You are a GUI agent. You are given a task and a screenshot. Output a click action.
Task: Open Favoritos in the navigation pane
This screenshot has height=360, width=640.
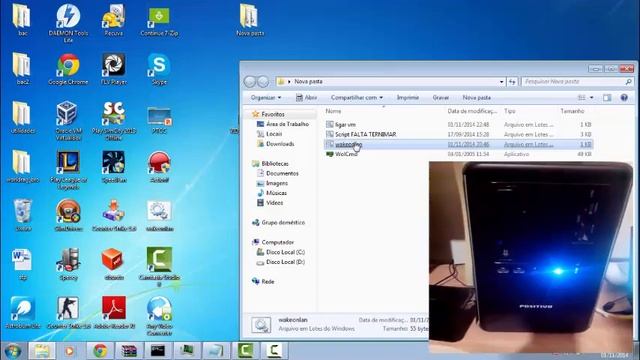tap(273, 114)
